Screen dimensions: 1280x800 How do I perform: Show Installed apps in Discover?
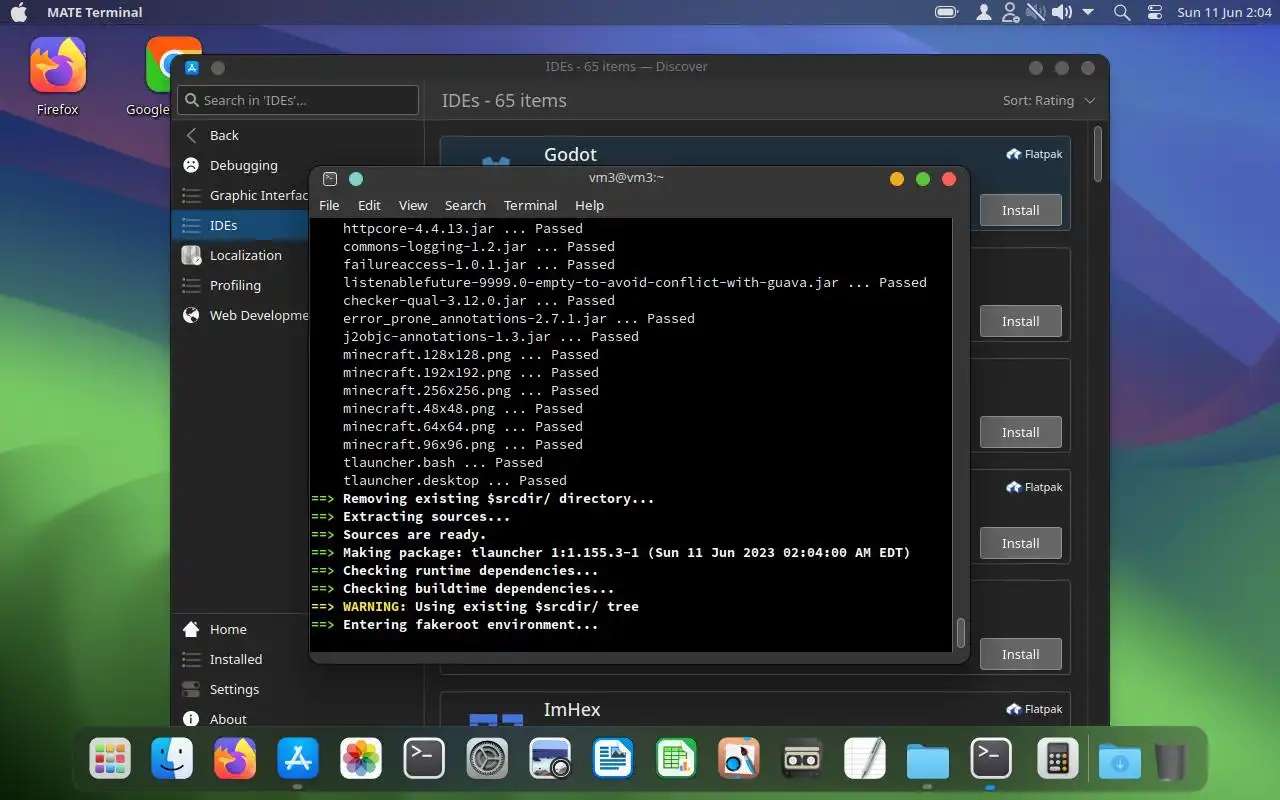240,659
